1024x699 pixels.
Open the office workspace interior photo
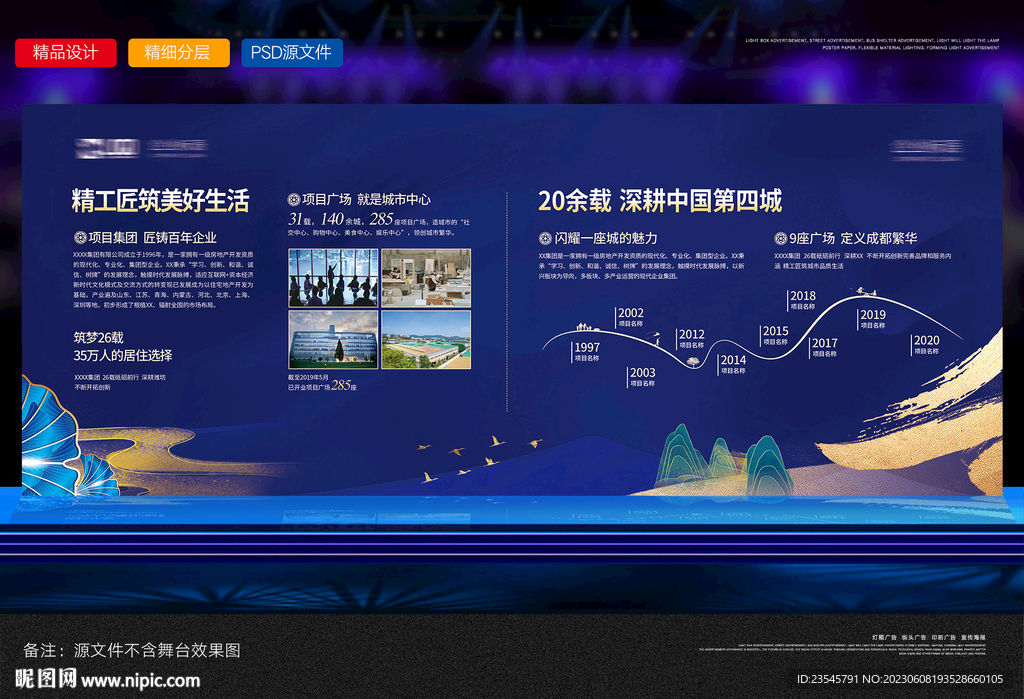click(426, 278)
